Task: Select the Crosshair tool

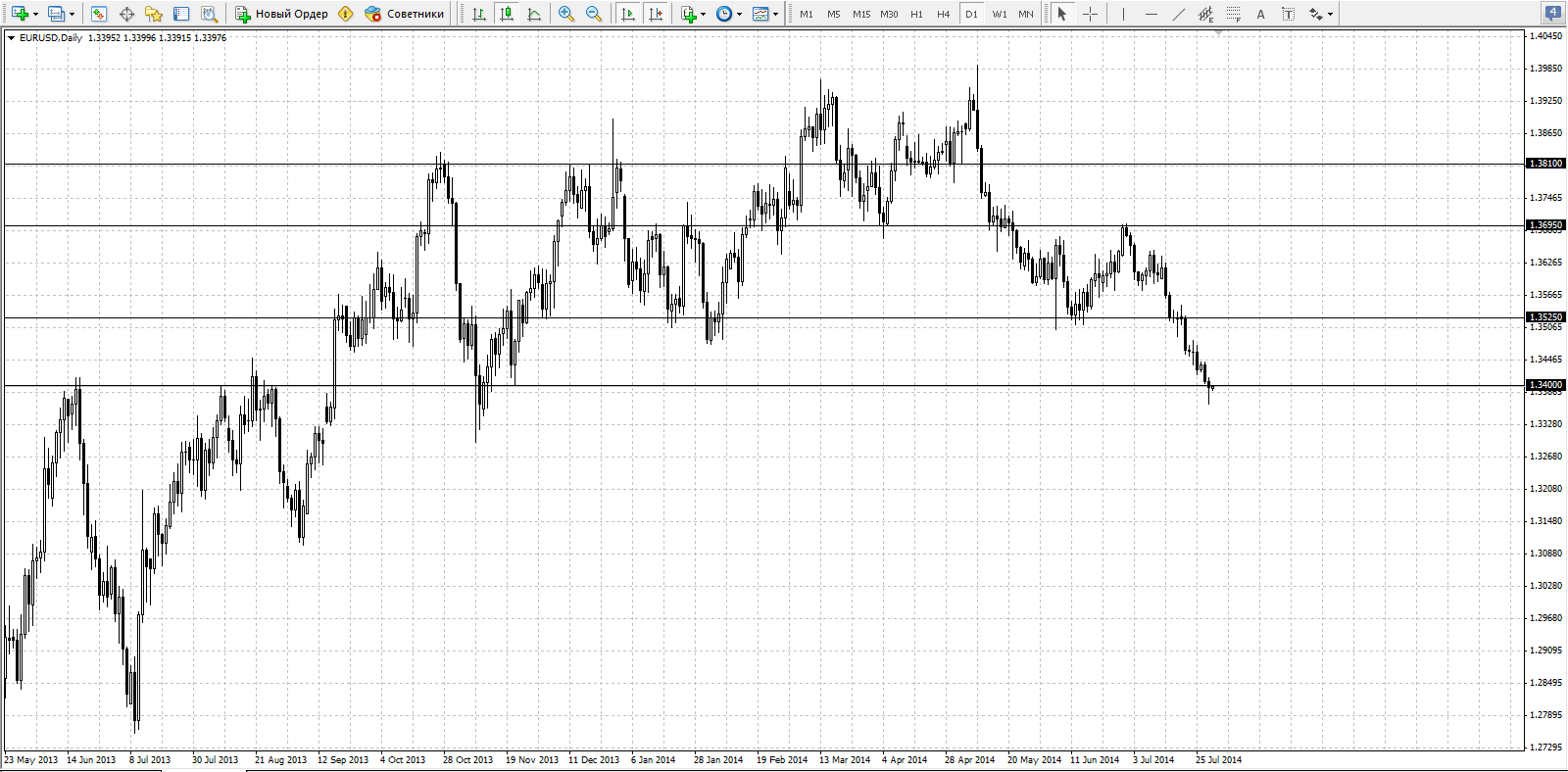Action: click(x=1090, y=14)
